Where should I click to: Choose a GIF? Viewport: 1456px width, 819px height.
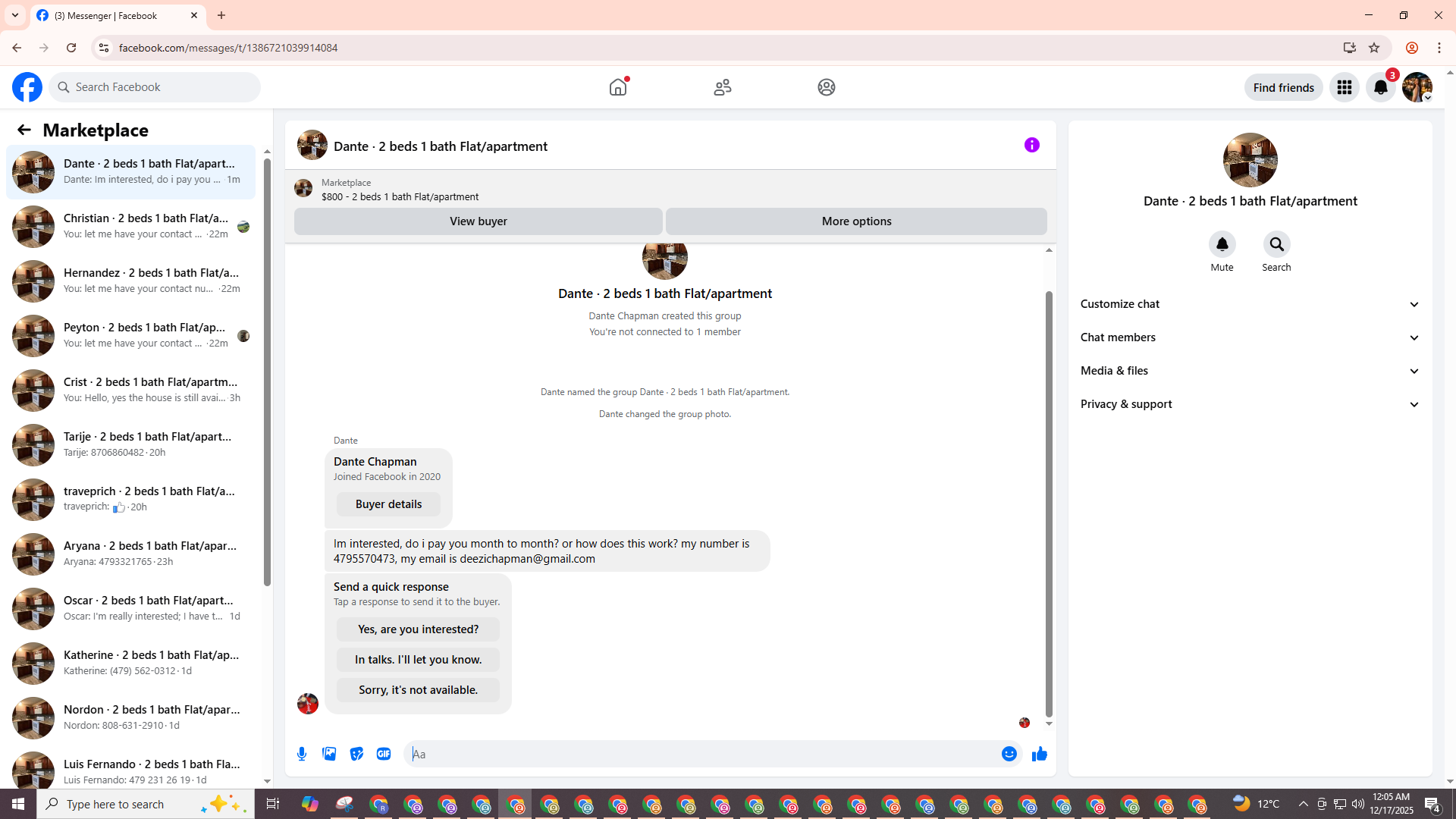click(x=384, y=754)
